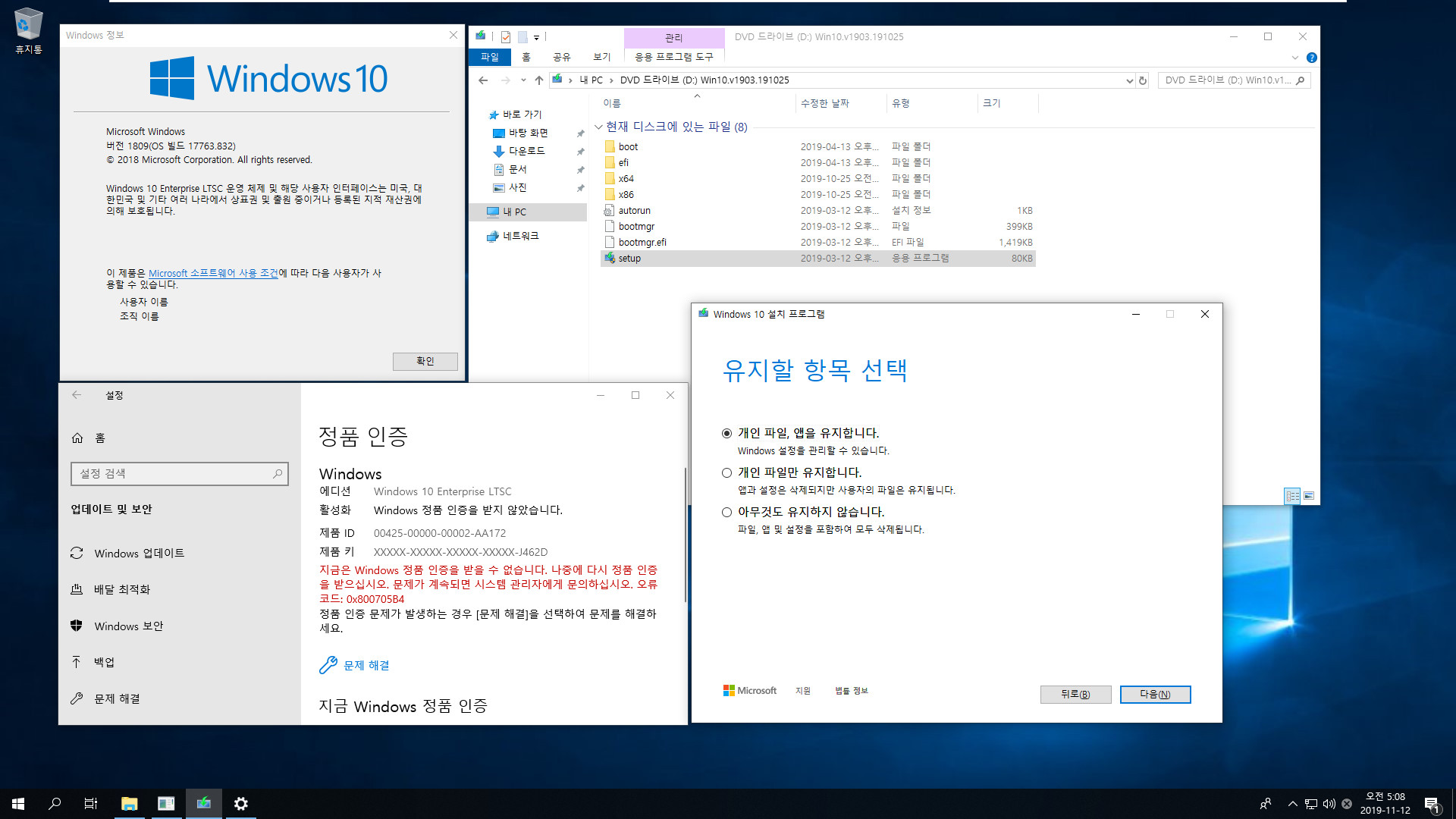The image size is (1456, 819).
Task: Open recent locations dropdown in Explorer
Action: pos(523,80)
